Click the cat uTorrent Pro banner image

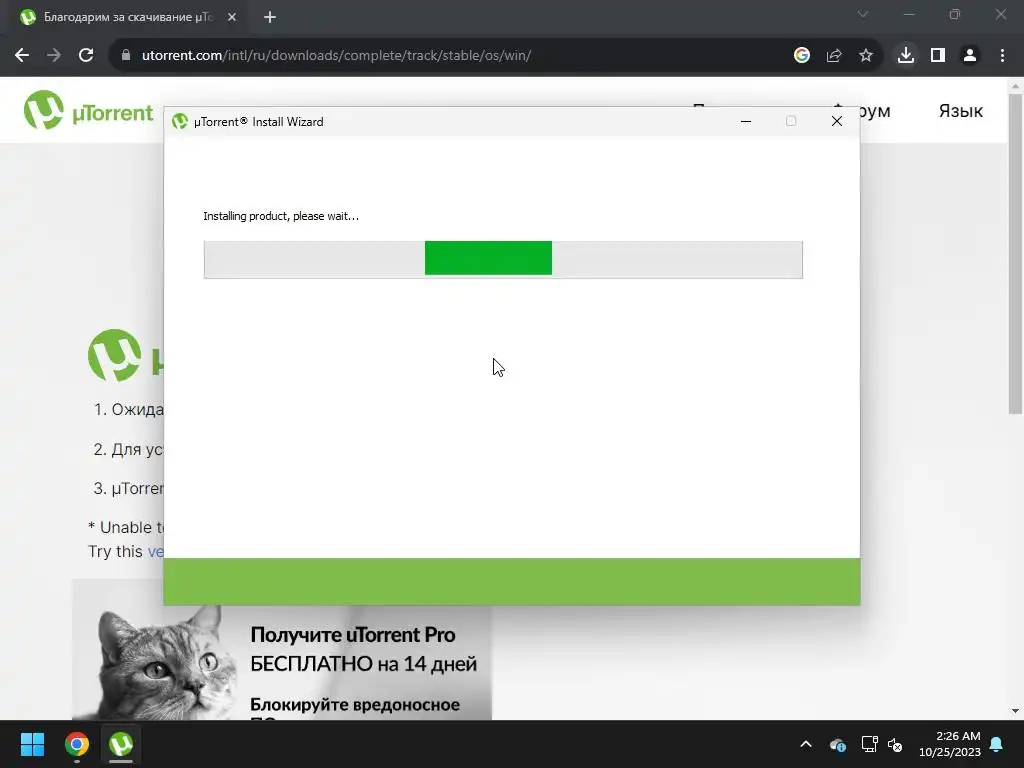[x=281, y=650]
